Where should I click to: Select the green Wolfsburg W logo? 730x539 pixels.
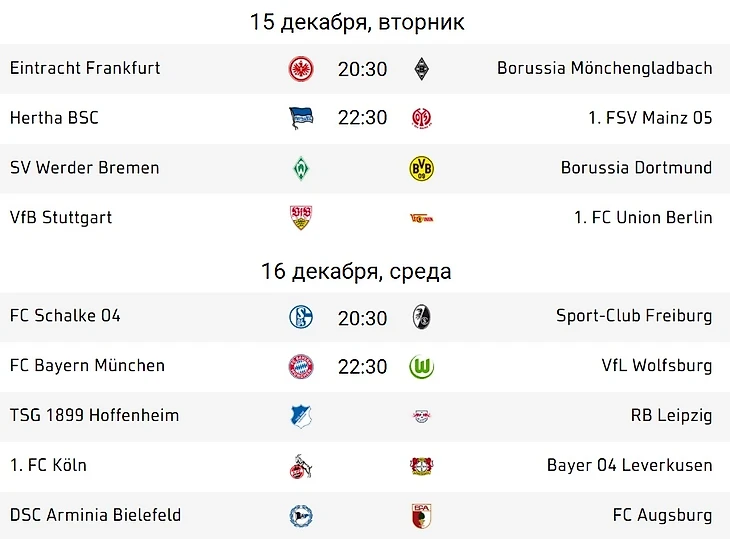[x=421, y=367]
